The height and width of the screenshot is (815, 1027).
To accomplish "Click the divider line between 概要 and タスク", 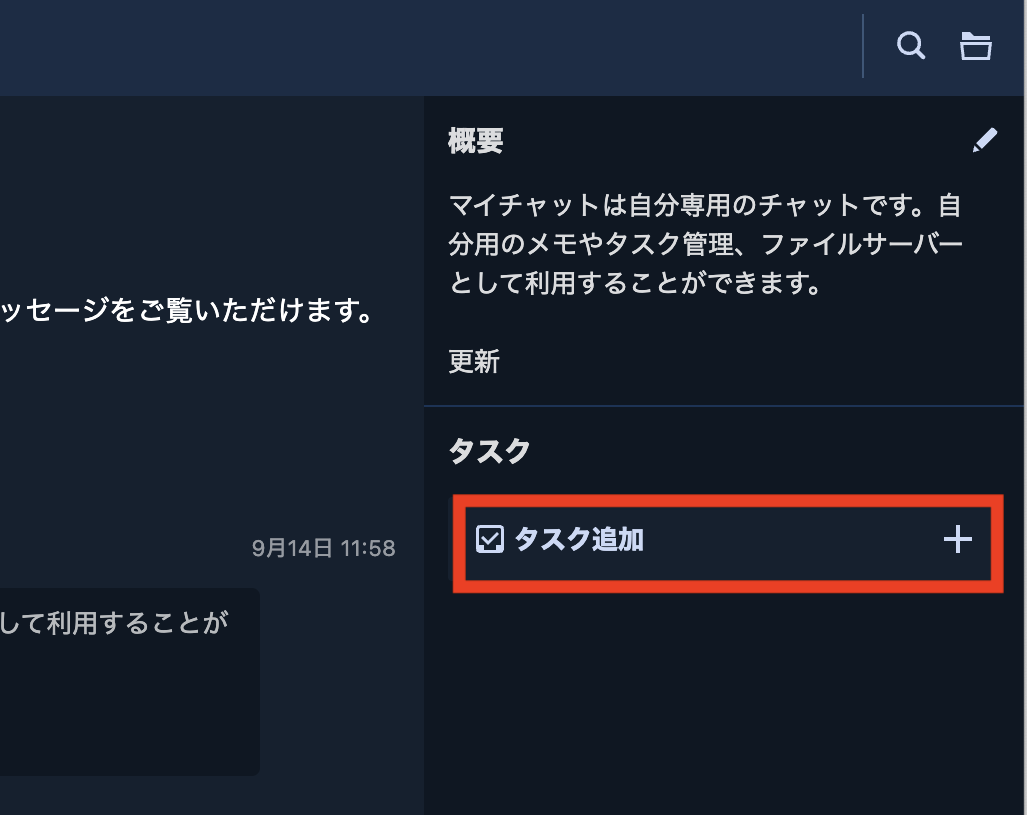I will (x=724, y=406).
